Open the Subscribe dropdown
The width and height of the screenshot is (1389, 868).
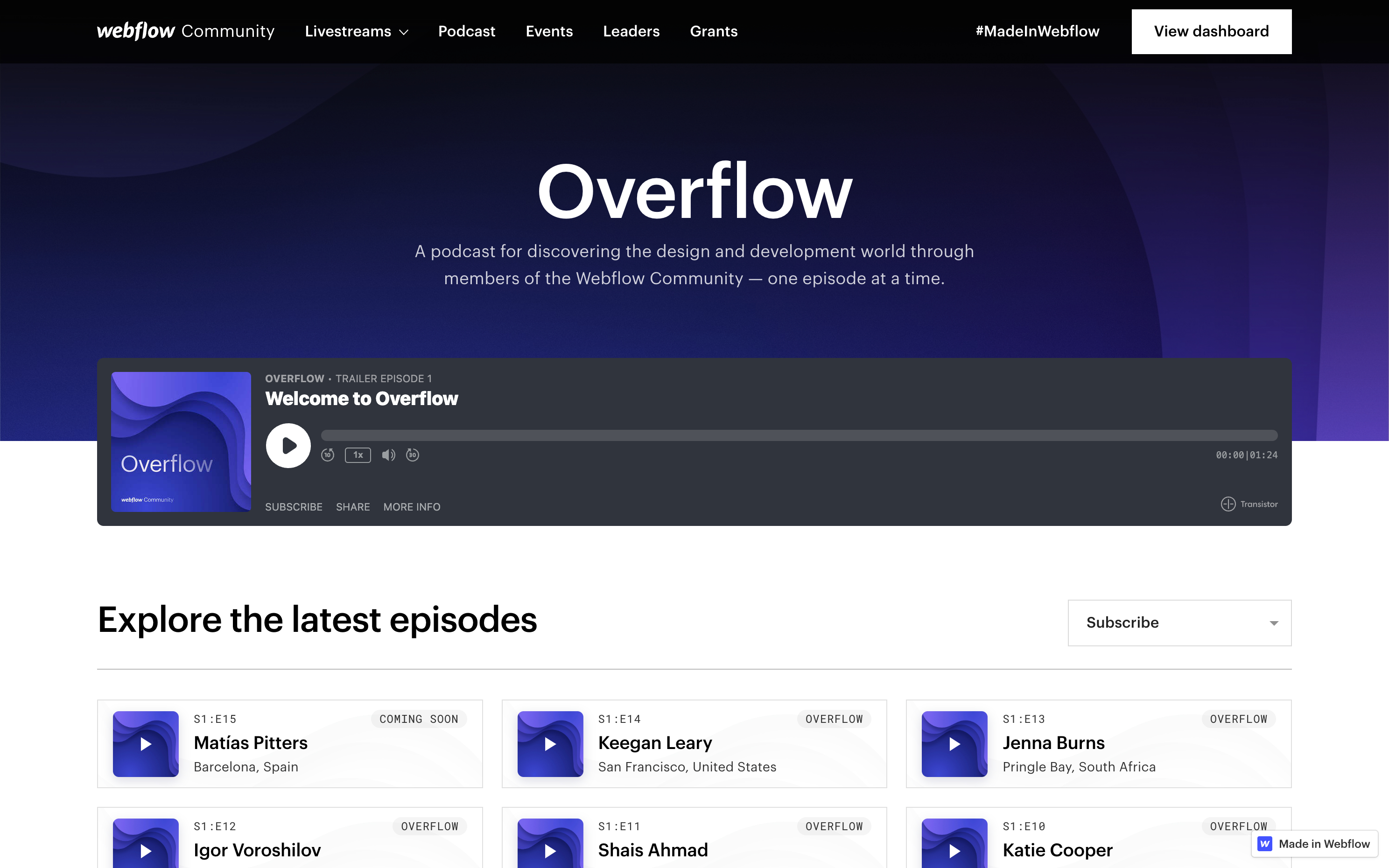(x=1179, y=623)
